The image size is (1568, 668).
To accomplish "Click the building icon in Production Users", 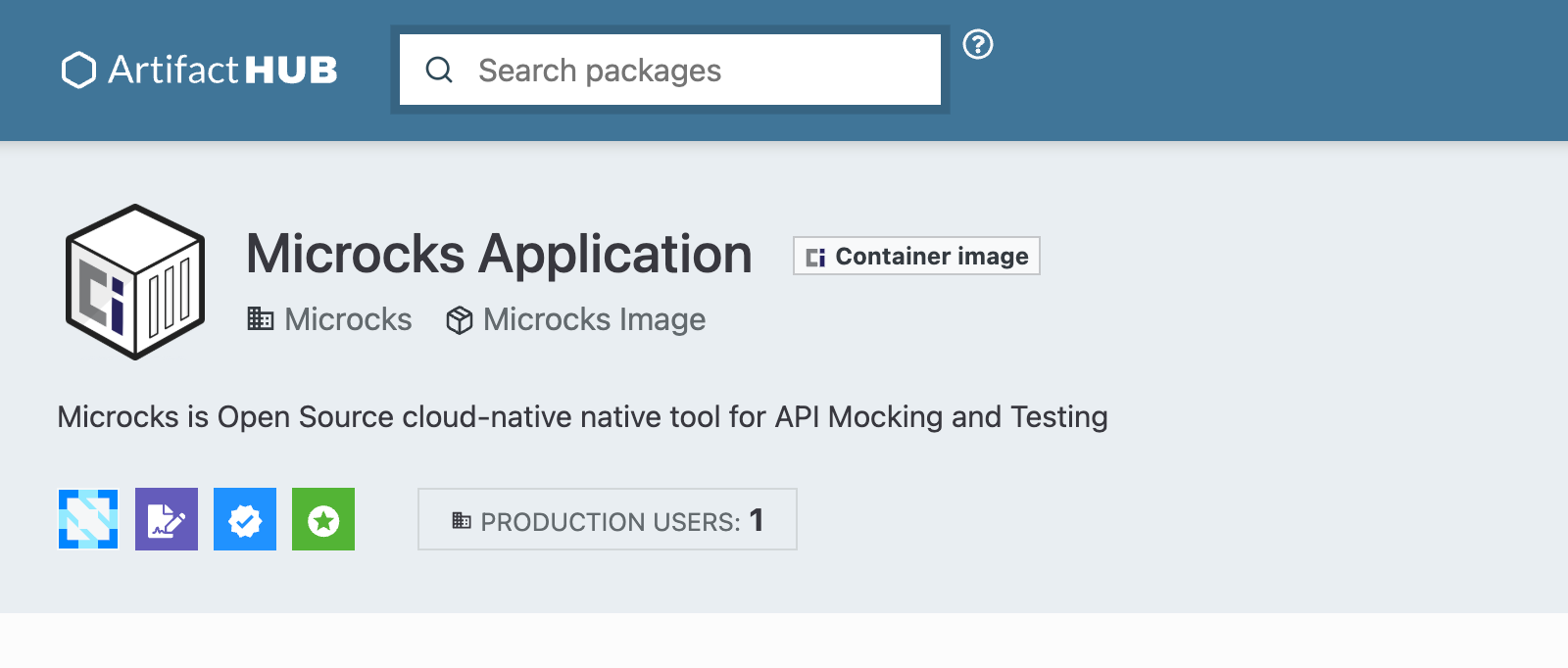I will (x=462, y=521).
